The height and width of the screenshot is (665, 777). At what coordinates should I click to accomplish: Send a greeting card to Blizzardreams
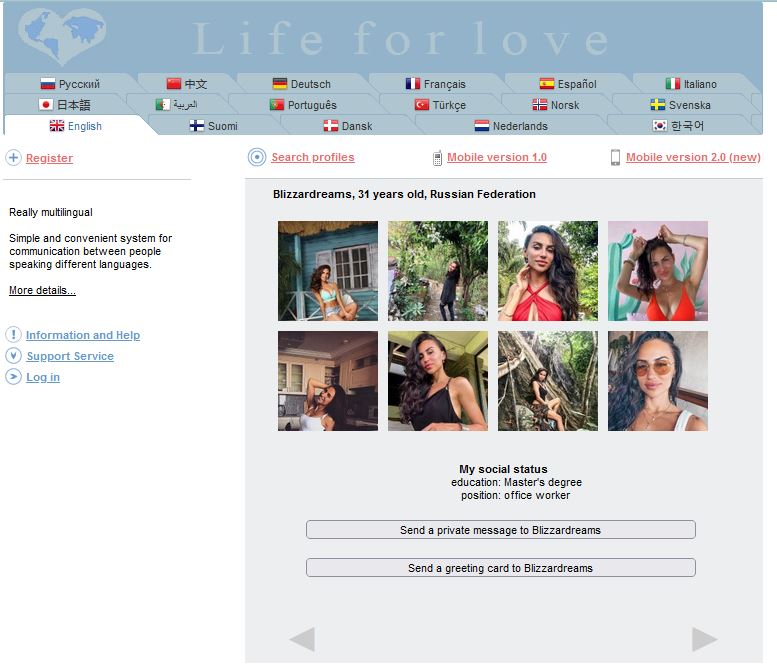pyautogui.click(x=500, y=568)
